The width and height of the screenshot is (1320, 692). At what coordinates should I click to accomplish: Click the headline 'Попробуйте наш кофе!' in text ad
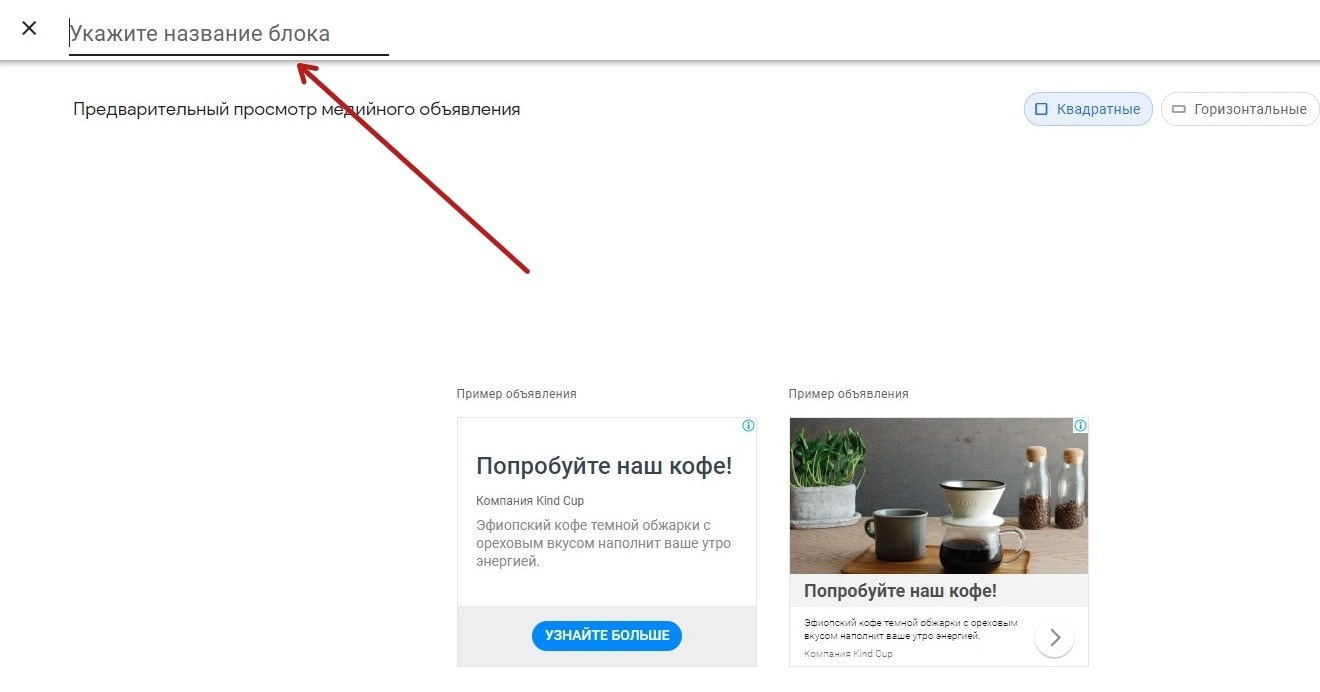[x=604, y=466]
